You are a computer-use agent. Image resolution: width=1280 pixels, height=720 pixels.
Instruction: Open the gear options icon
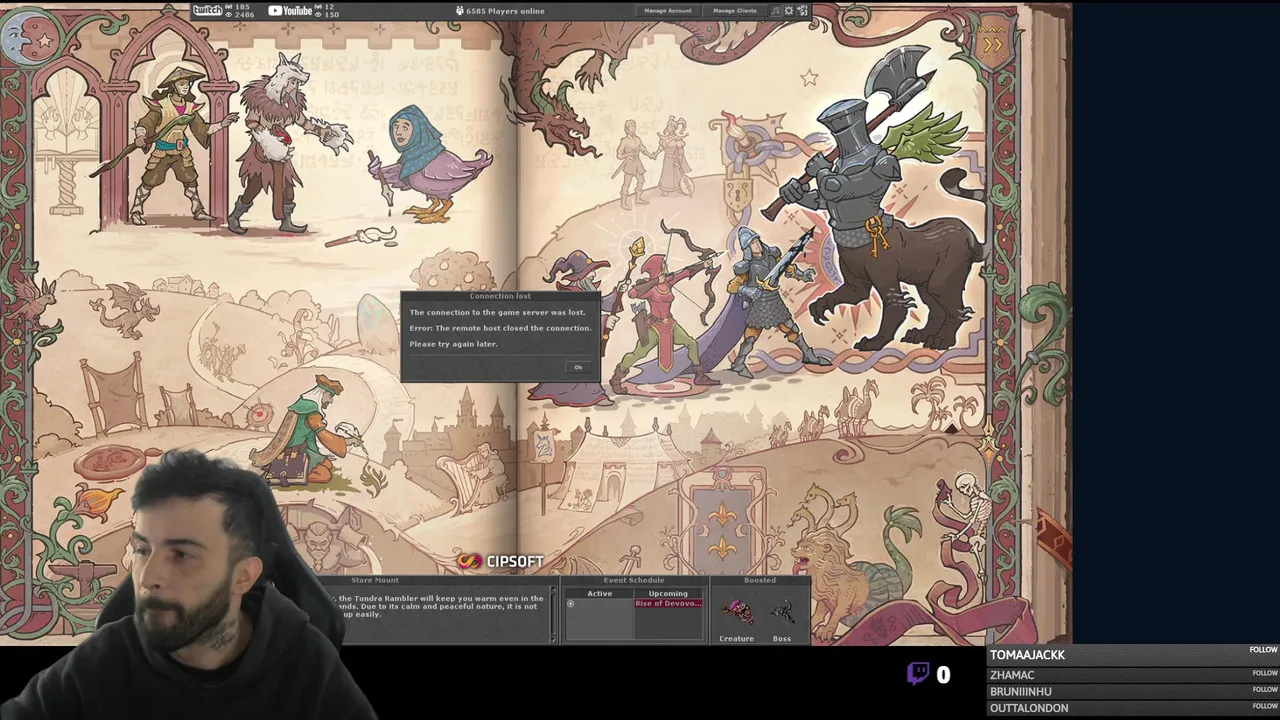tap(789, 11)
